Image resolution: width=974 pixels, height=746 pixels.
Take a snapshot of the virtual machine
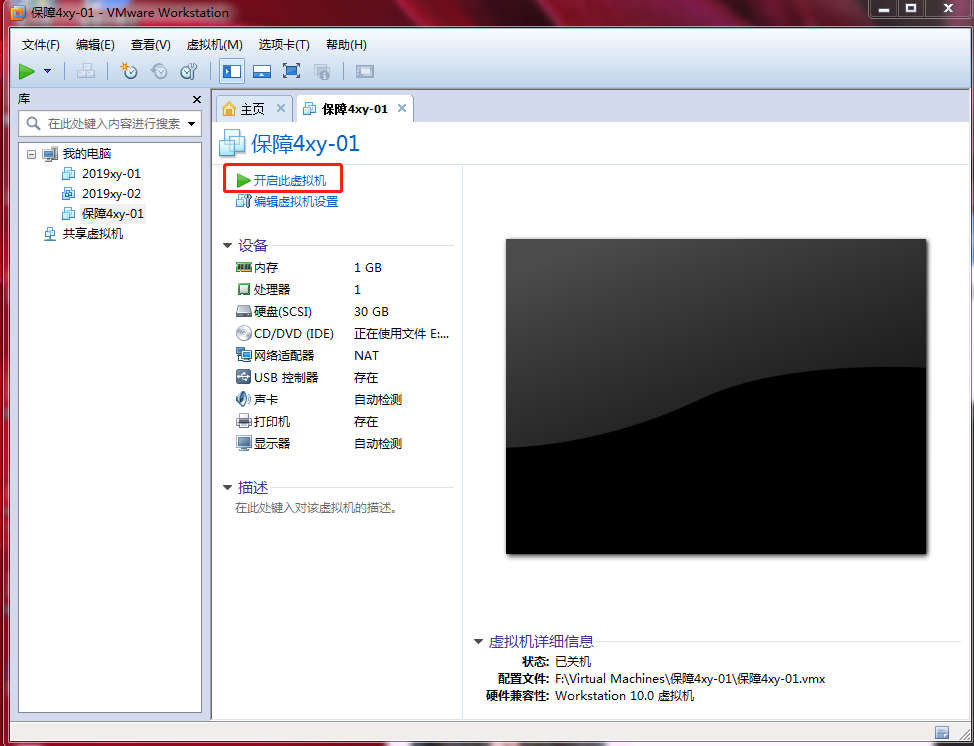129,71
